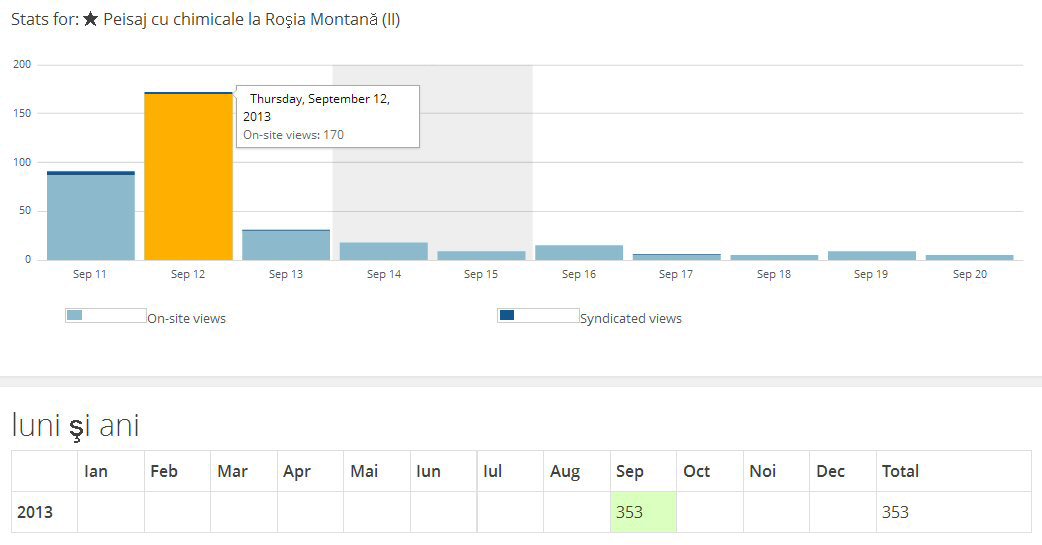This screenshot has width=1042, height=545.
Task: Click the Sep 14 bar in chart
Action: 384,251
